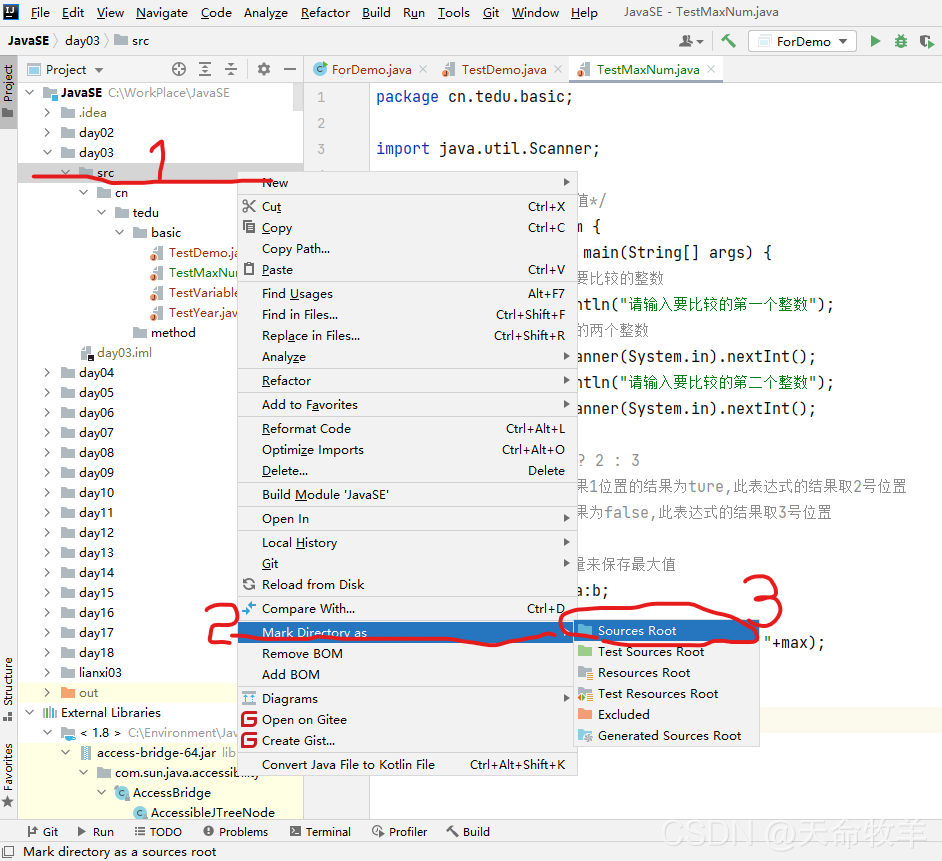Click Collapse All in Project panel
The height and width of the screenshot is (861, 942).
pyautogui.click(x=231, y=69)
